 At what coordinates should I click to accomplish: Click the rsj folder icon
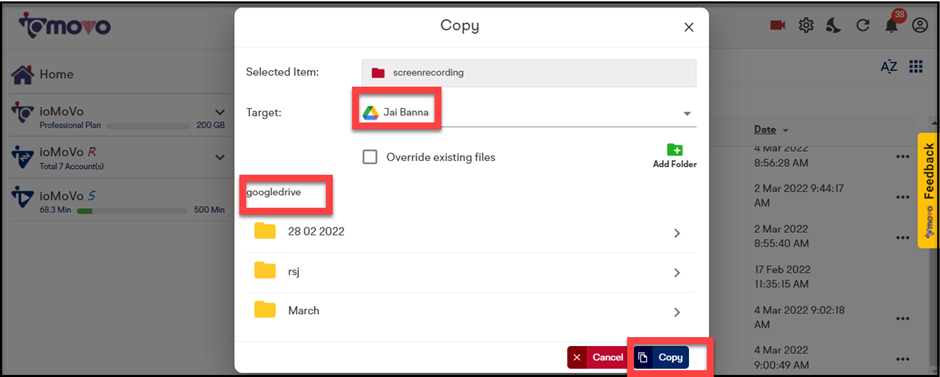pos(264,270)
